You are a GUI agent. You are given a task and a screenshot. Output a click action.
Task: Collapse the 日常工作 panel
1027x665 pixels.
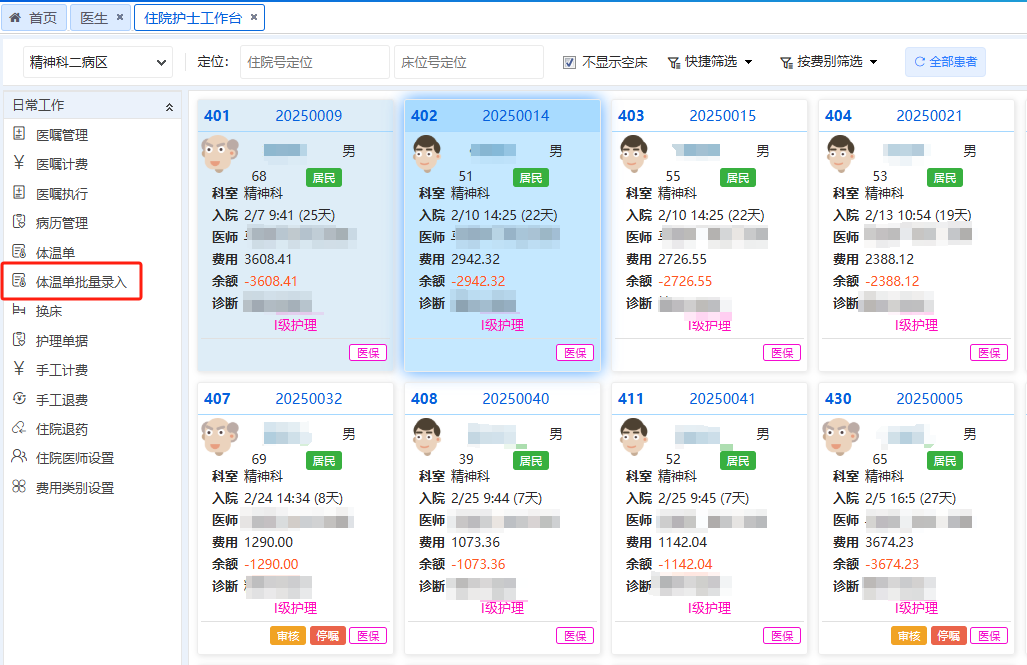(169, 106)
